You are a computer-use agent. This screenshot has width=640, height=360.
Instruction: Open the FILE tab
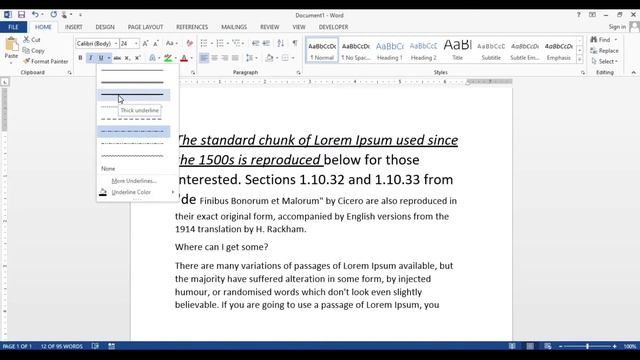point(13,27)
